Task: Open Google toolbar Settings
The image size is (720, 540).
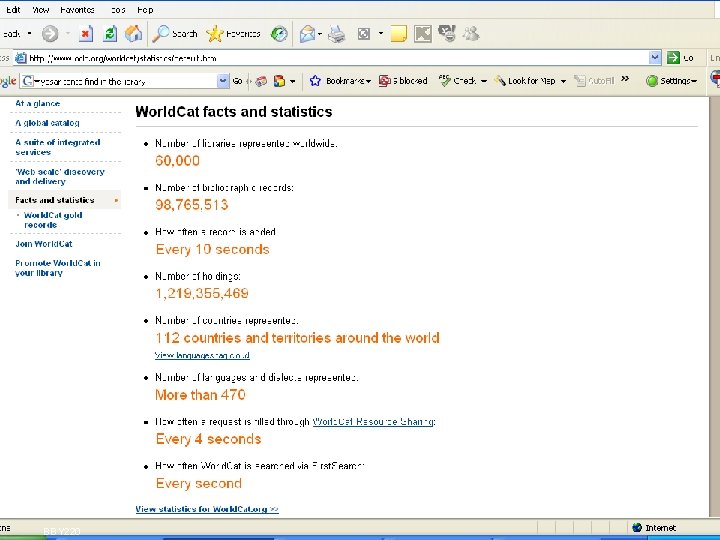Action: pyautogui.click(x=671, y=81)
